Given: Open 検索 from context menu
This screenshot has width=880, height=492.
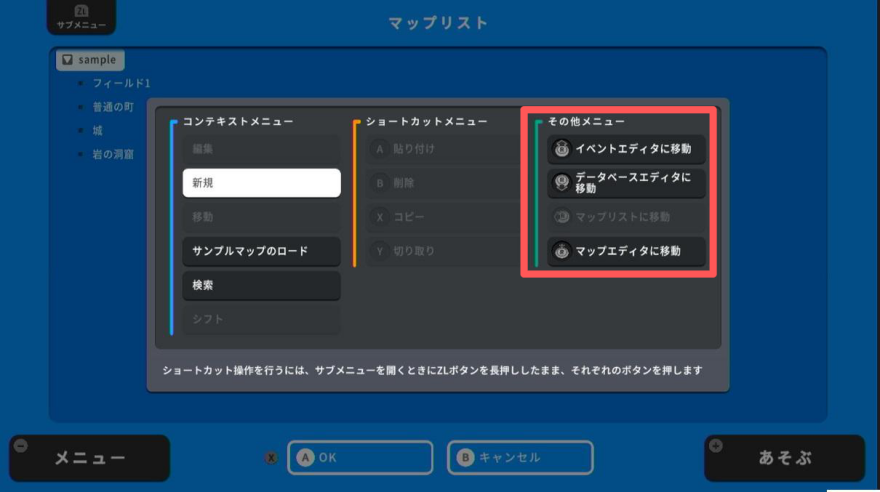Looking at the screenshot, I should (x=262, y=285).
